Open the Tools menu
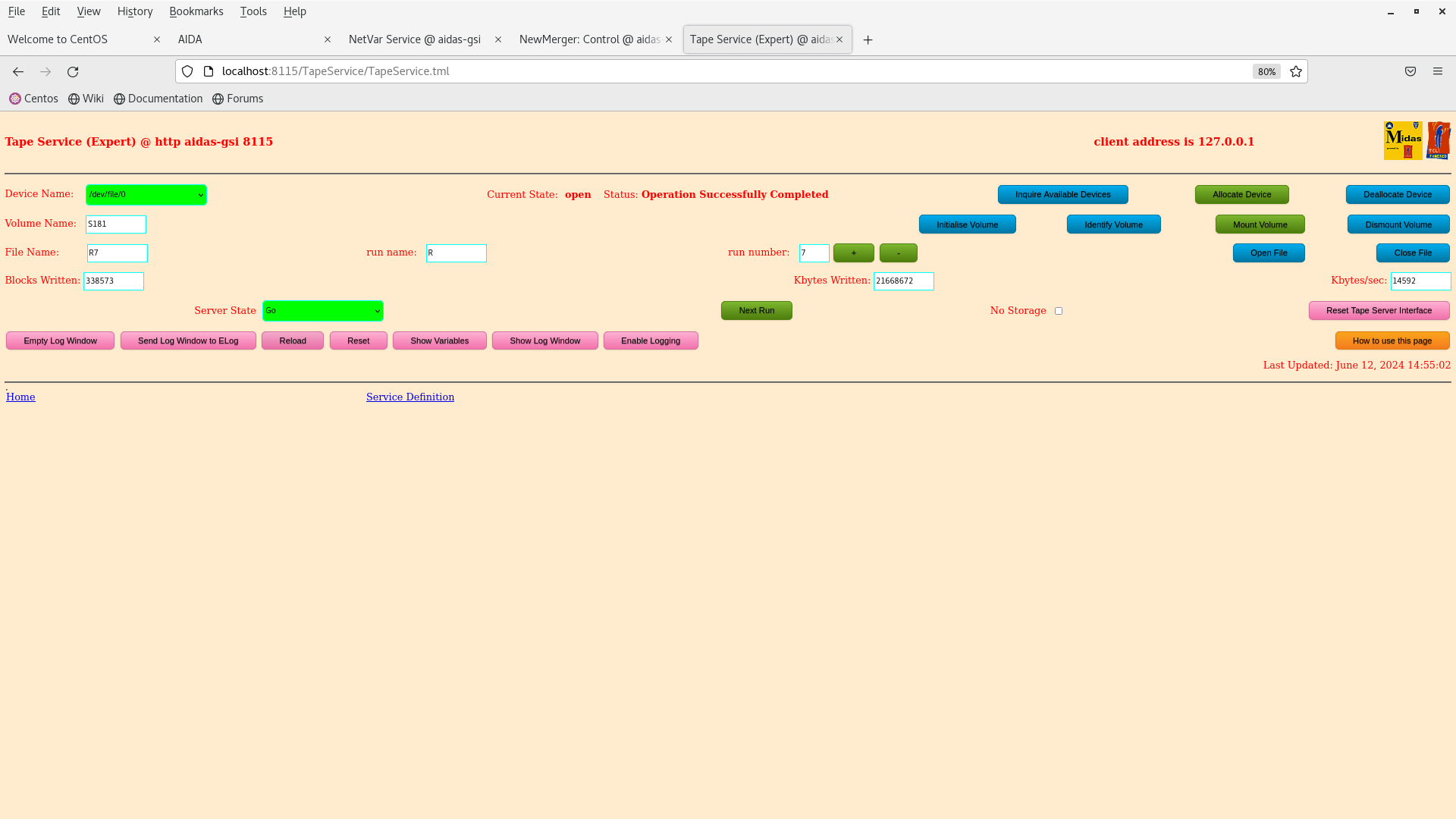 click(253, 11)
